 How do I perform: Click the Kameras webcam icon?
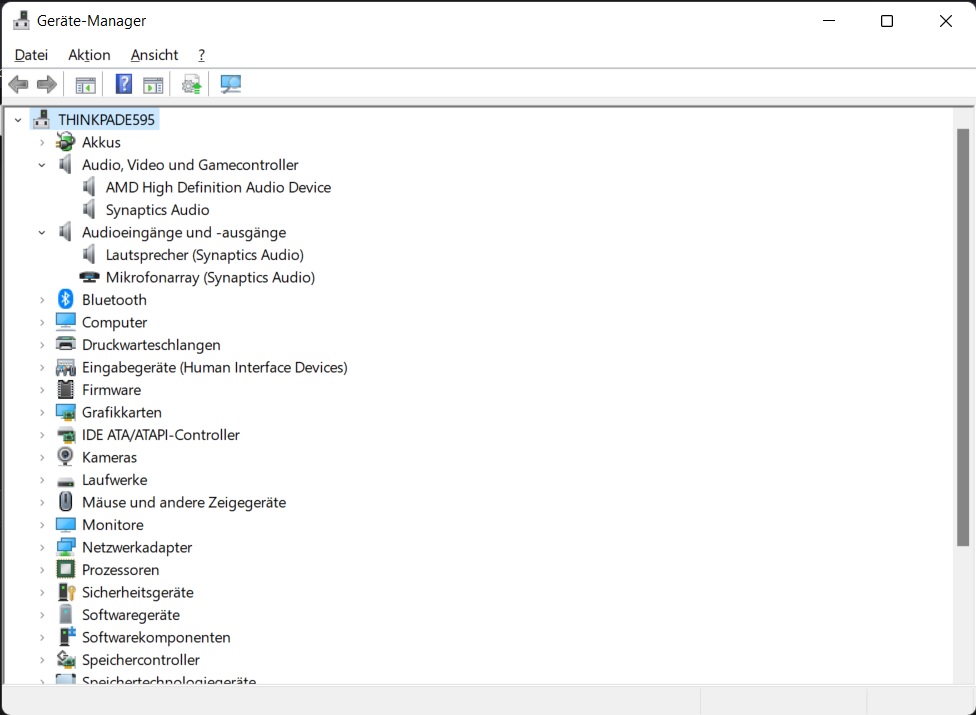coord(65,457)
